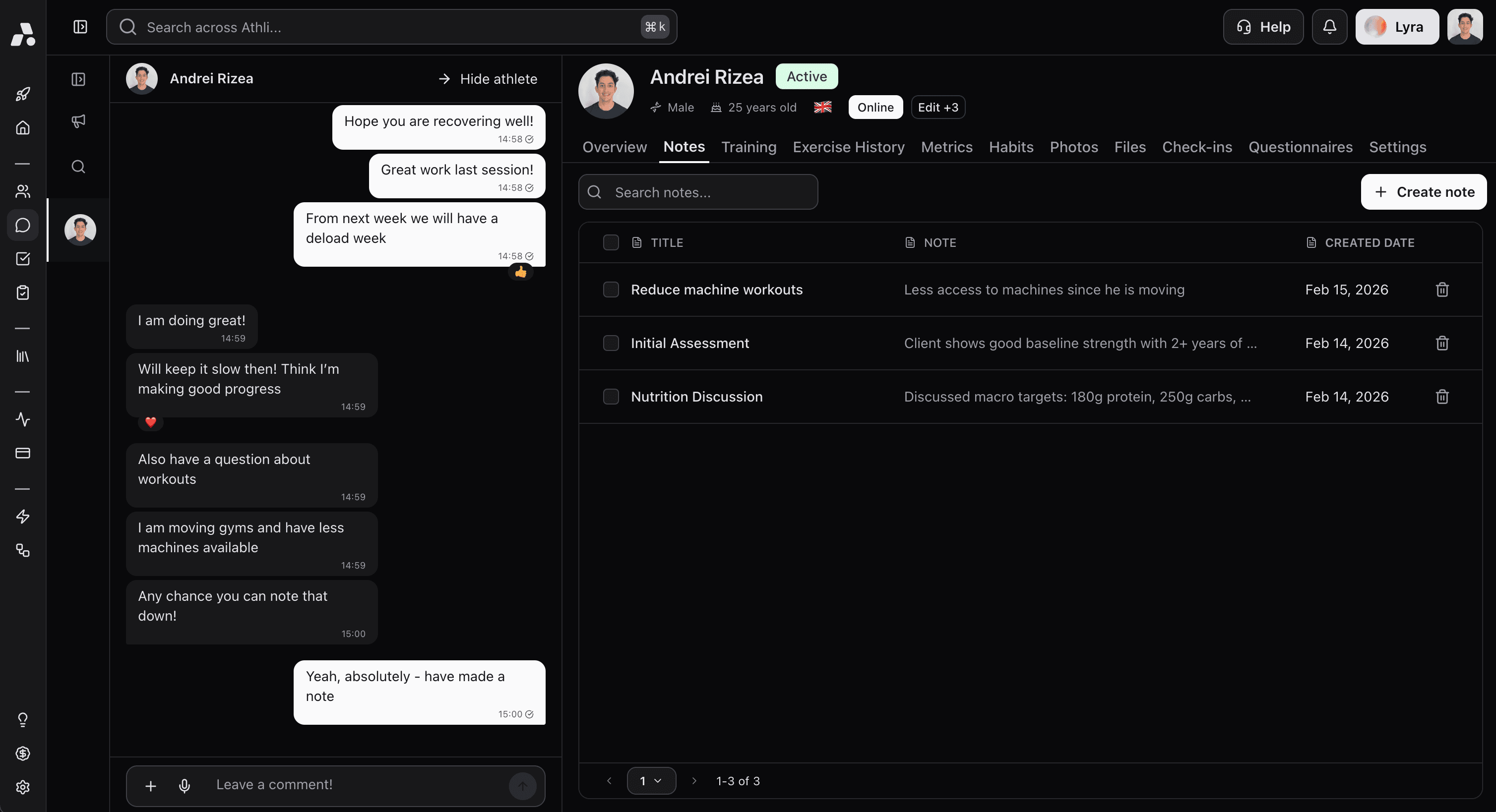Select the Home icon in the sidebar
Image resolution: width=1496 pixels, height=812 pixels.
[x=23, y=128]
